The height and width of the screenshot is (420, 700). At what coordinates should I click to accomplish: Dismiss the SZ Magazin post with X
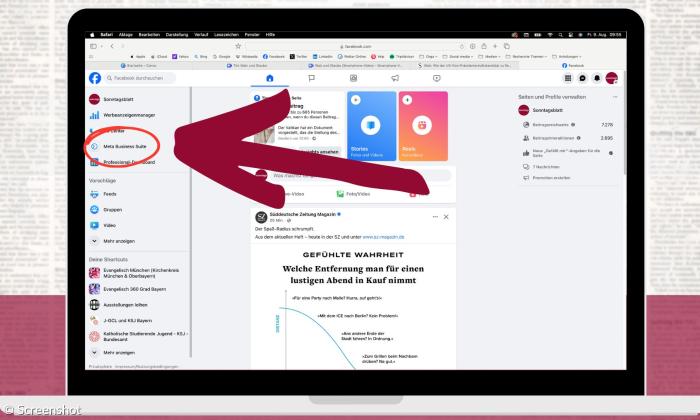[x=446, y=217]
